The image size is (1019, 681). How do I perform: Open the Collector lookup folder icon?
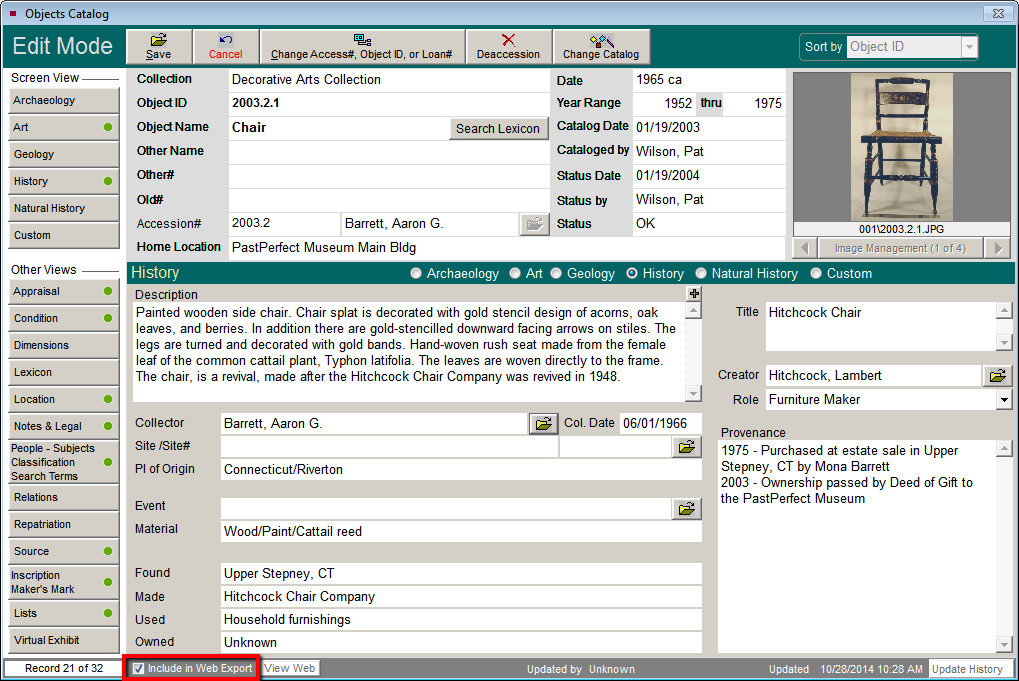pyautogui.click(x=543, y=422)
